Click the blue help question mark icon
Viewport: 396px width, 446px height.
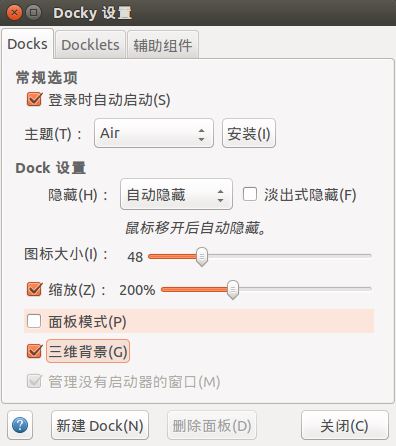click(20, 425)
